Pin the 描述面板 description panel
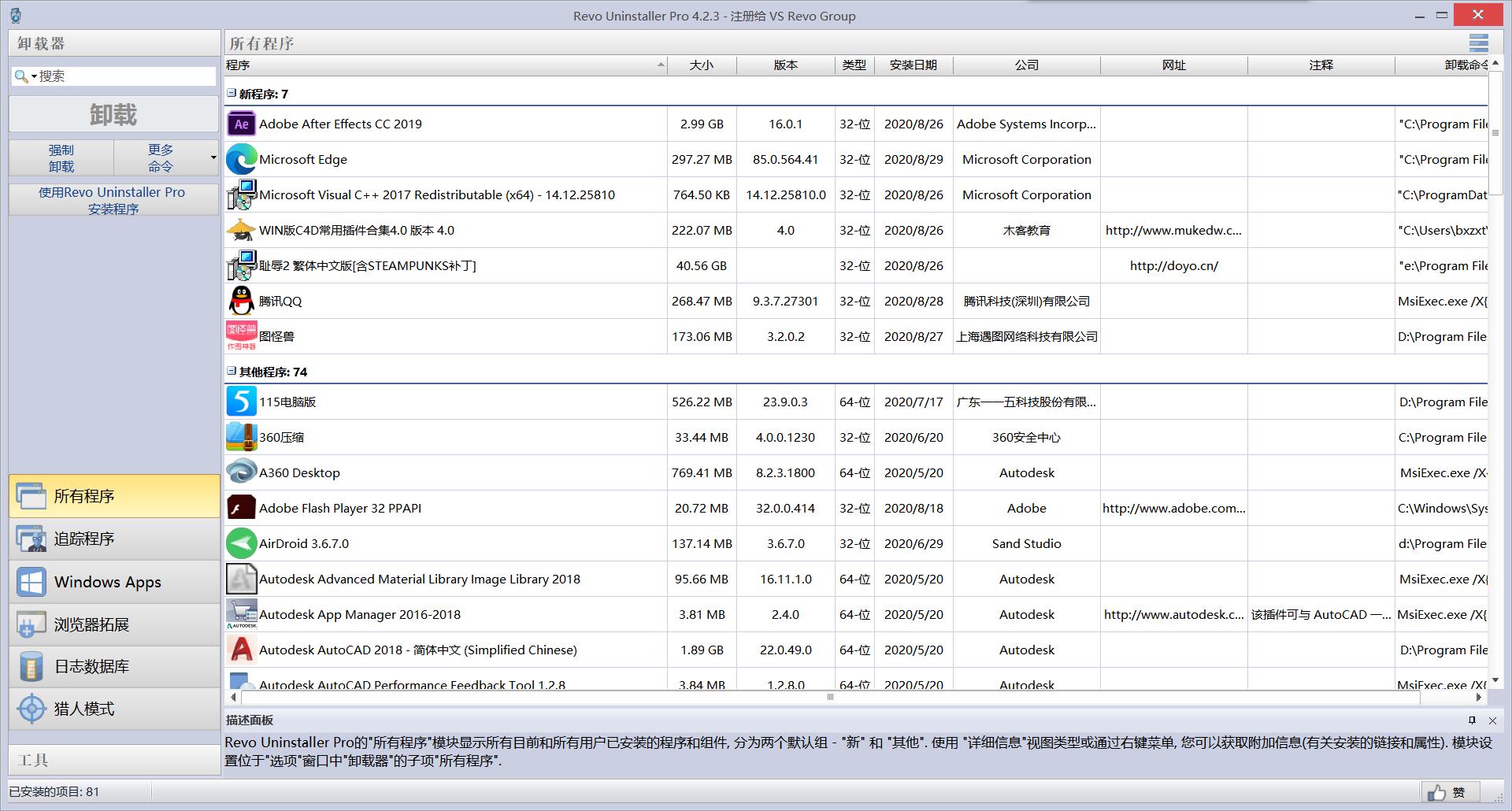 (x=1472, y=720)
